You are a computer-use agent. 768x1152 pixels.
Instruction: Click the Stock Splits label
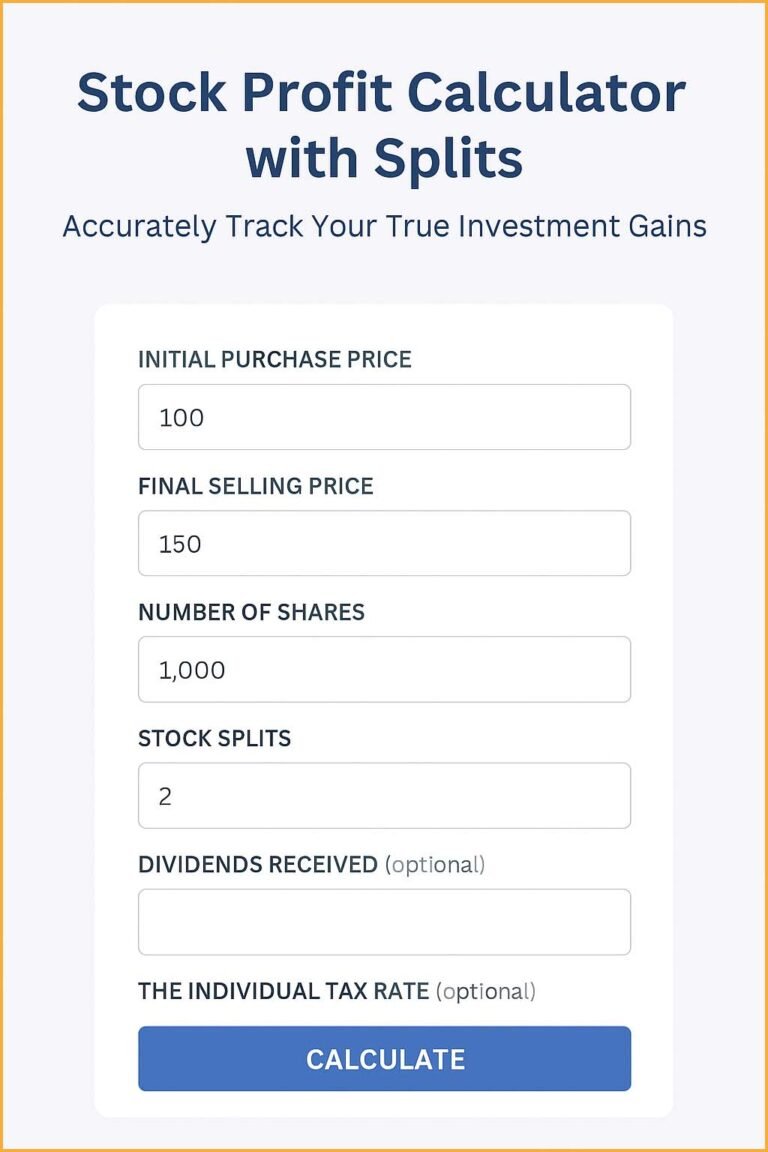[x=214, y=738]
